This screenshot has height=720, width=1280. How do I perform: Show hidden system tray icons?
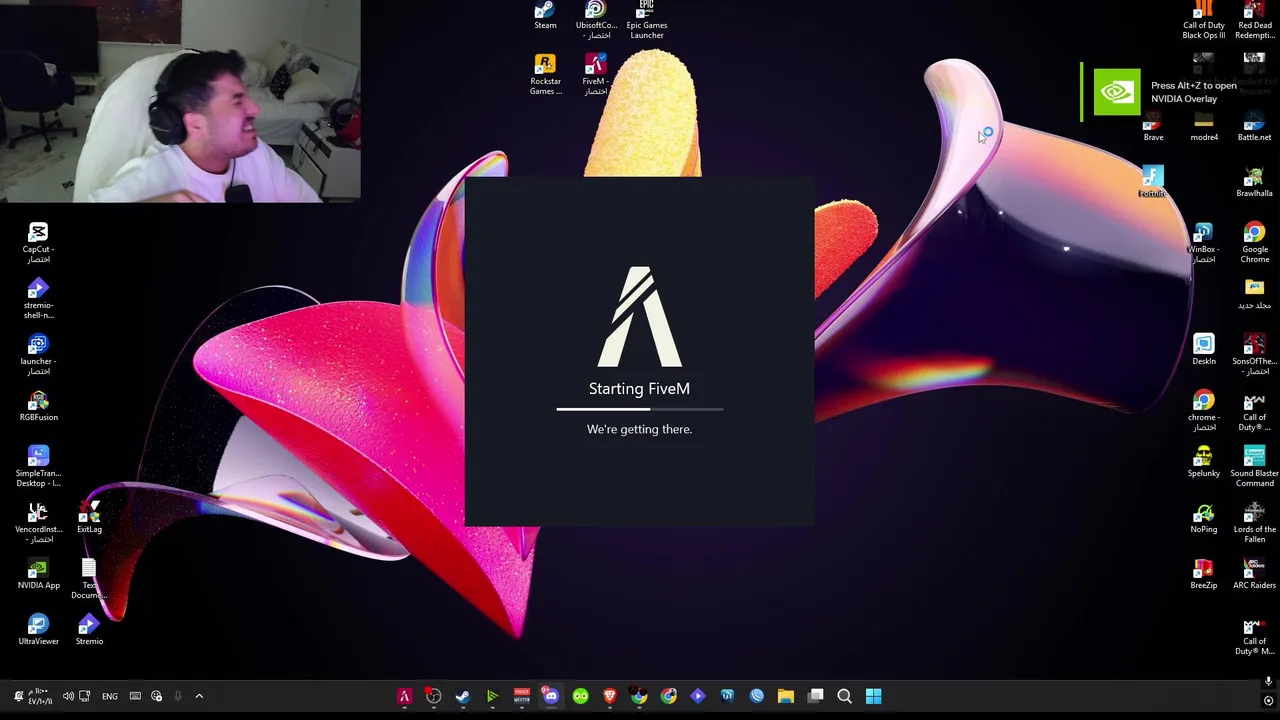pyautogui.click(x=199, y=696)
